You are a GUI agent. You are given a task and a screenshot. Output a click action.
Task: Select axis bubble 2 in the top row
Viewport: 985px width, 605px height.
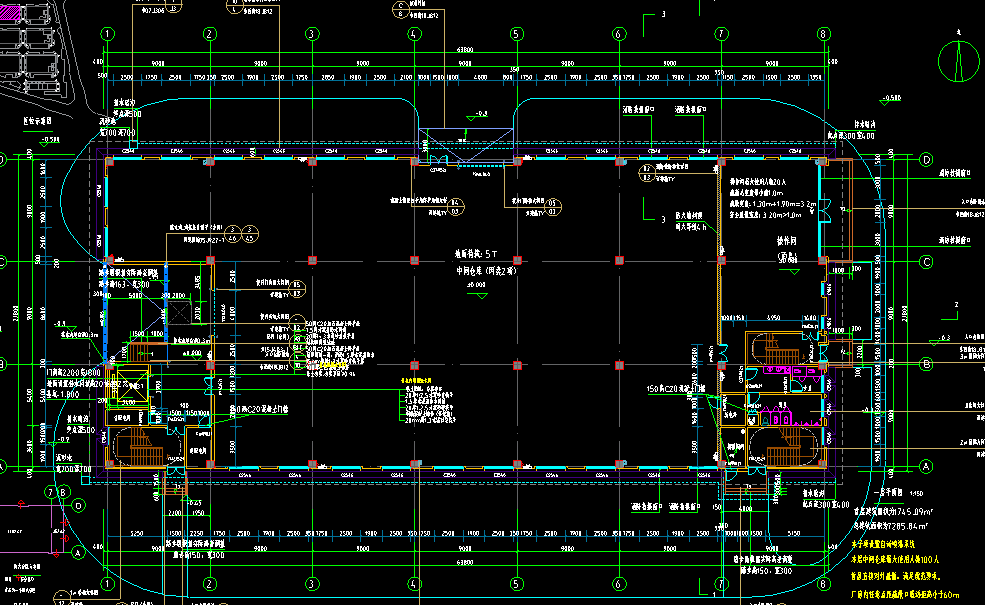[210, 34]
